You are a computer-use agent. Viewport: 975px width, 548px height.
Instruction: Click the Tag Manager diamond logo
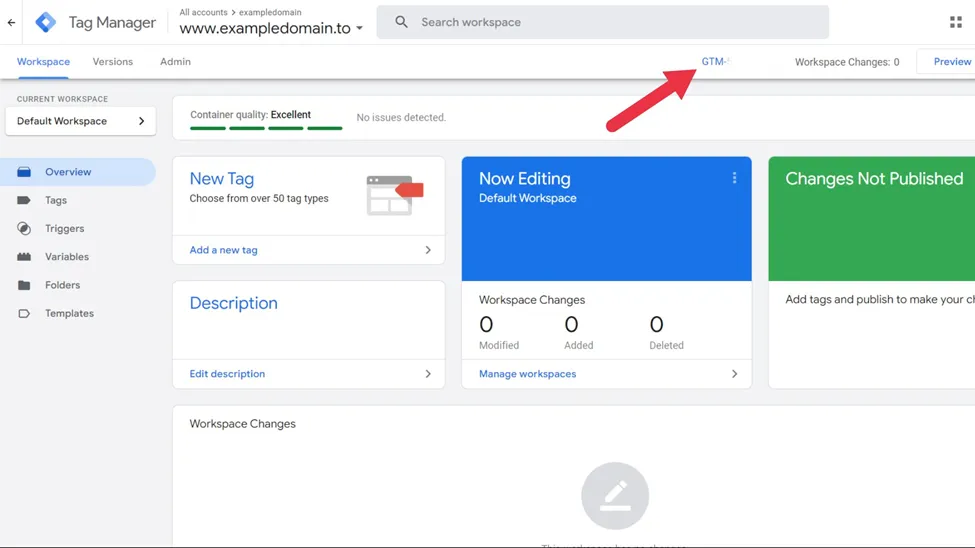pos(45,22)
